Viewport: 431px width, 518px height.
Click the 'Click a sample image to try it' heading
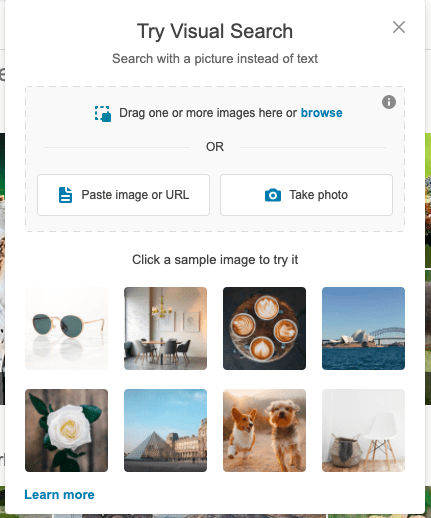[x=215, y=260]
